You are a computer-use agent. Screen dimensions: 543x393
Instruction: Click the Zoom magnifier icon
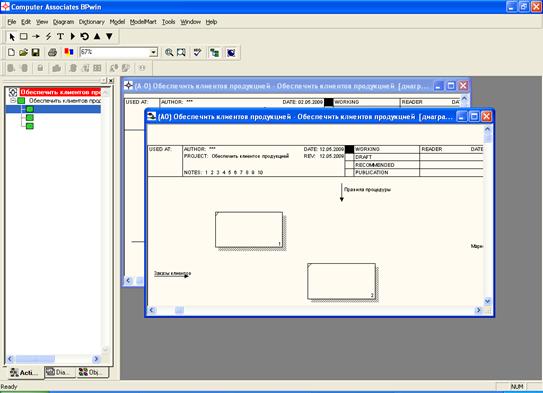(x=169, y=53)
